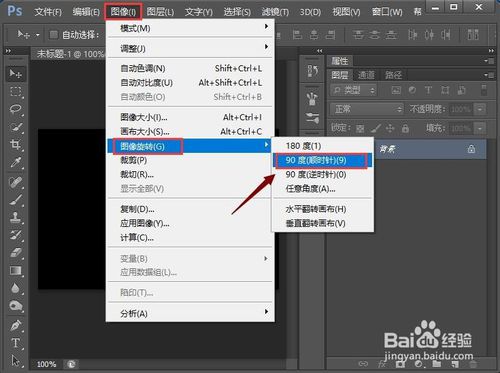Toggle the 自动选择 checkbox

53,34
